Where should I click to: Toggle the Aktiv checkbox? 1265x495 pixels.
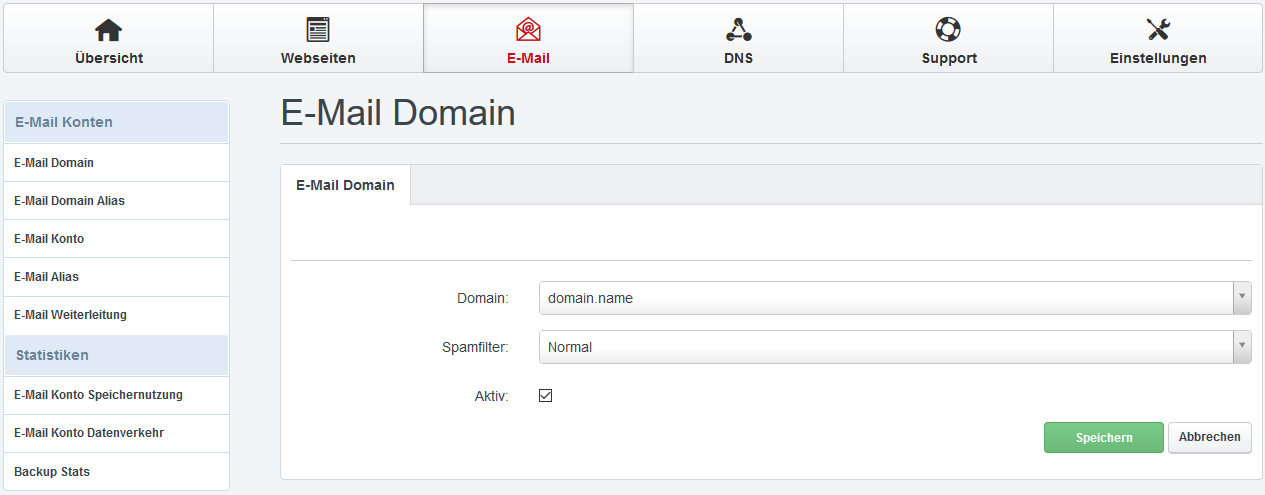click(x=546, y=396)
